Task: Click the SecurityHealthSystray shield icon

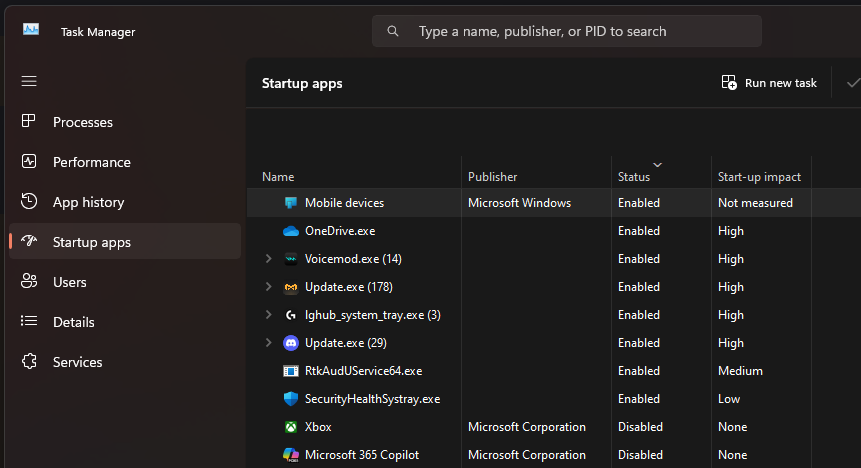Action: tap(291, 399)
